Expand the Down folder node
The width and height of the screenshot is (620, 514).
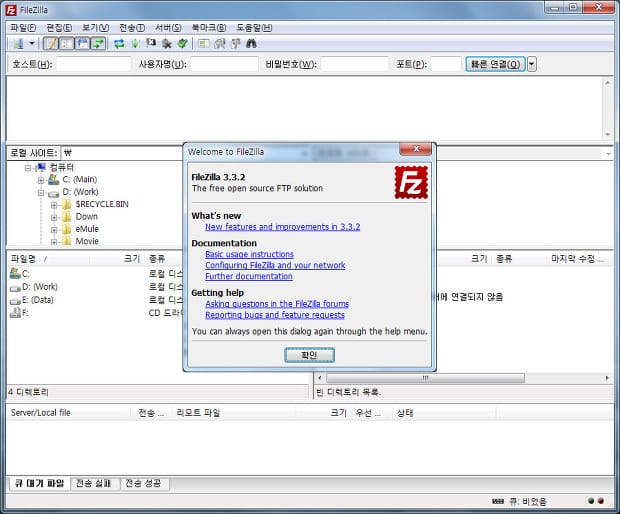[54, 217]
